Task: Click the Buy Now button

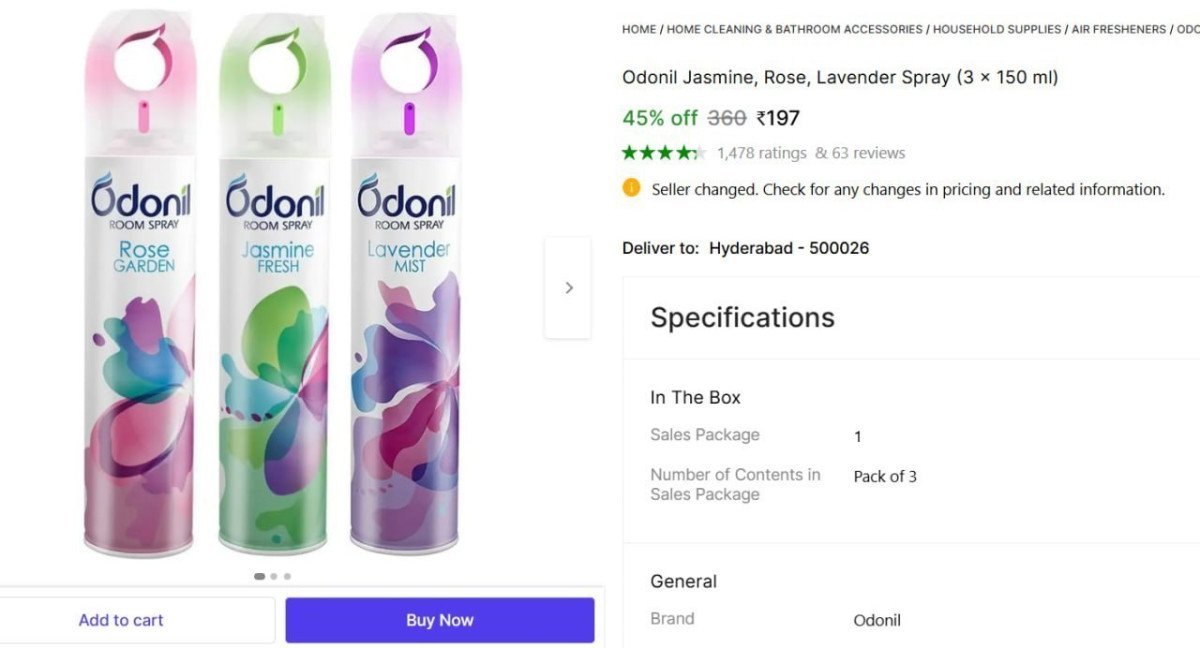Action: (439, 619)
